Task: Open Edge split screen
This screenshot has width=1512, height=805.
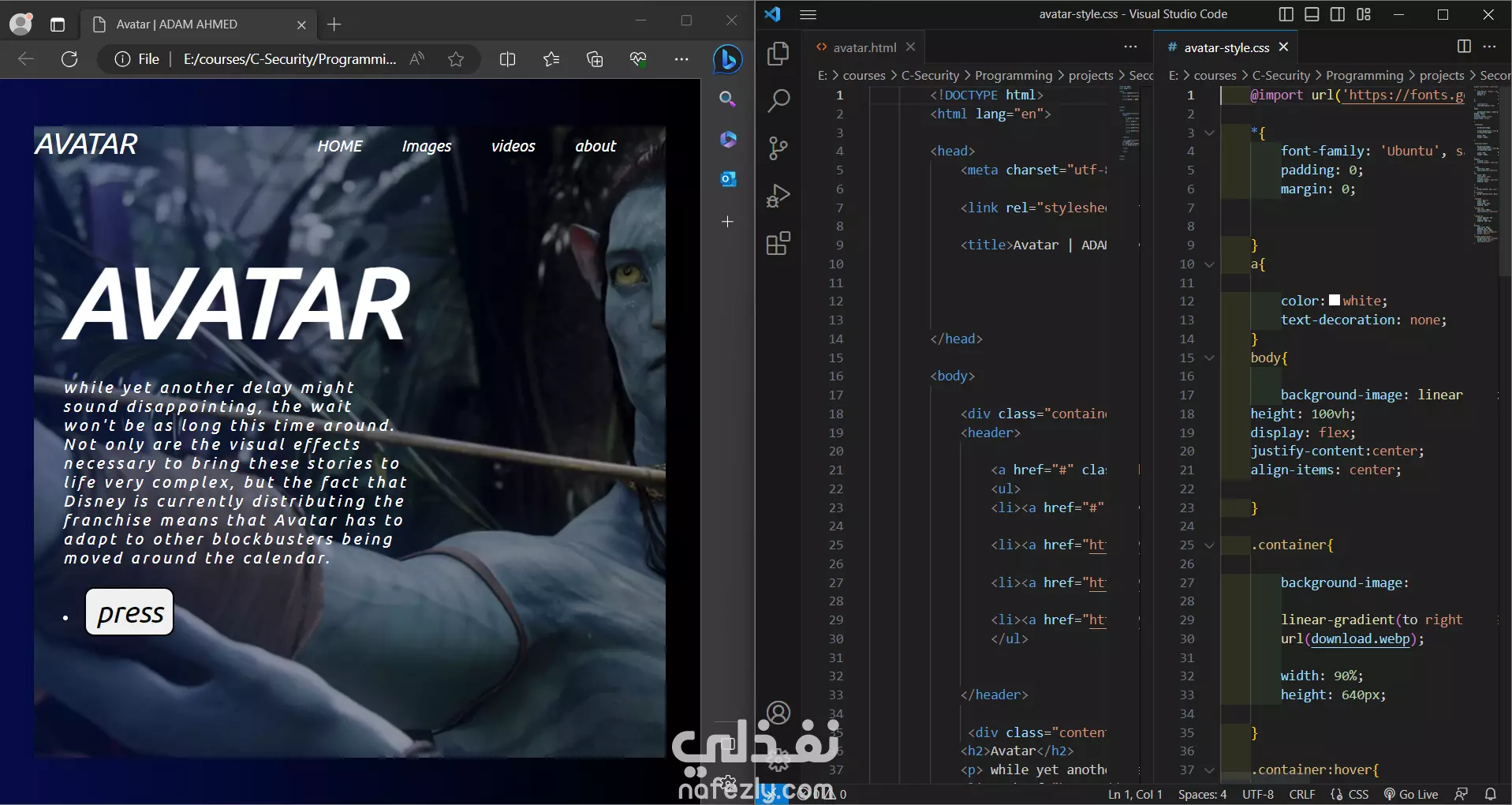Action: coord(507,59)
